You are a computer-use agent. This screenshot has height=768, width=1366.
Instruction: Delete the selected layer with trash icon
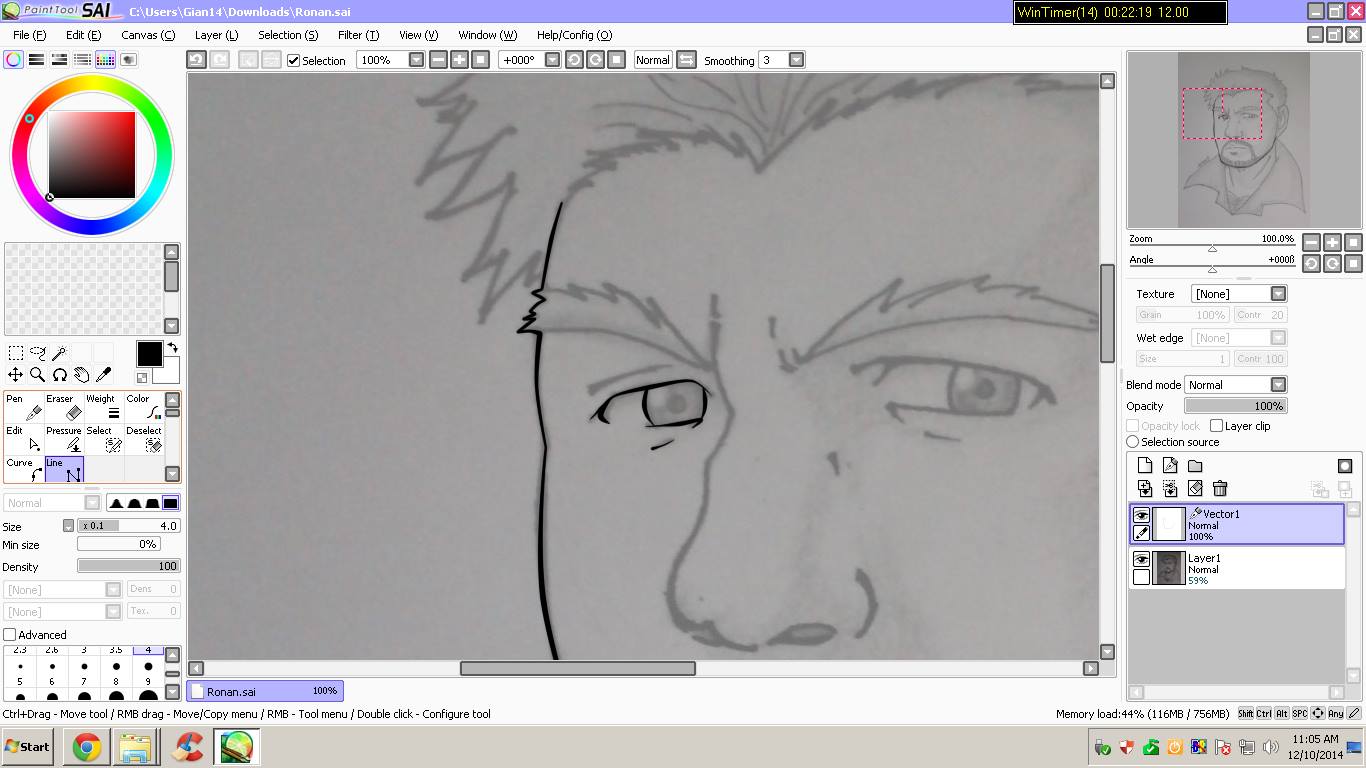[x=1220, y=488]
